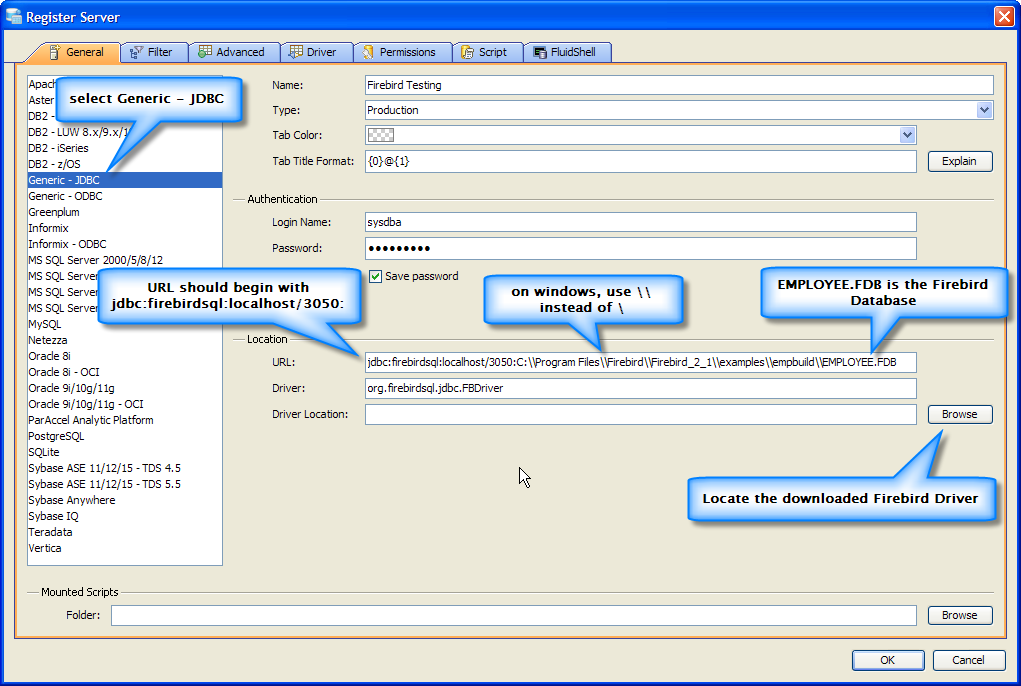Image resolution: width=1021 pixels, height=686 pixels.
Task: Click the empty Driver Location field
Action: pyautogui.click(x=641, y=415)
